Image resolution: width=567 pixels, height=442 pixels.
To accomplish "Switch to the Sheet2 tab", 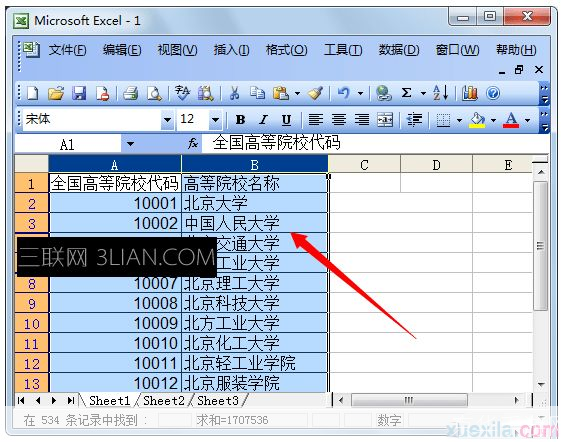I will [x=163, y=400].
